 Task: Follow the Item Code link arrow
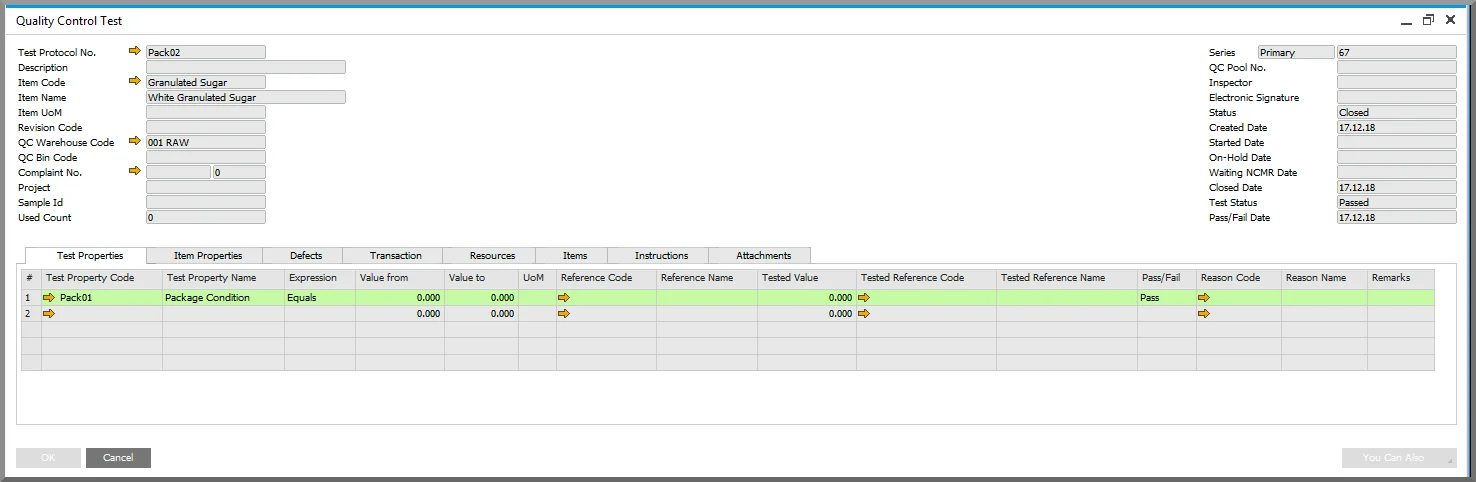point(135,82)
